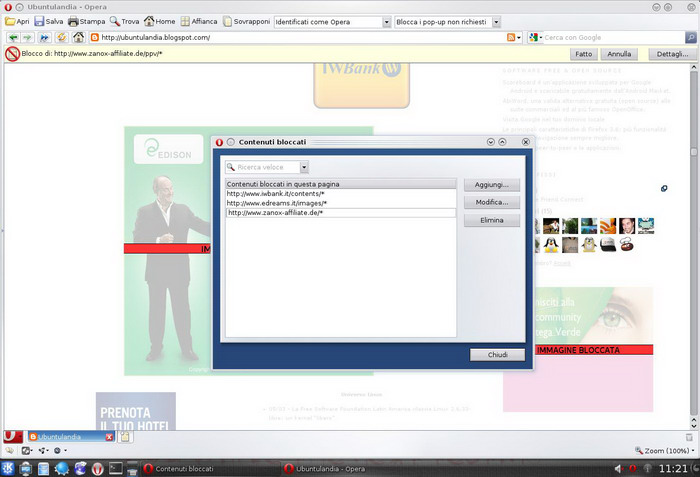700x477 pixels.
Task: Click the trash icon for closed tabs
Action: click(x=126, y=437)
